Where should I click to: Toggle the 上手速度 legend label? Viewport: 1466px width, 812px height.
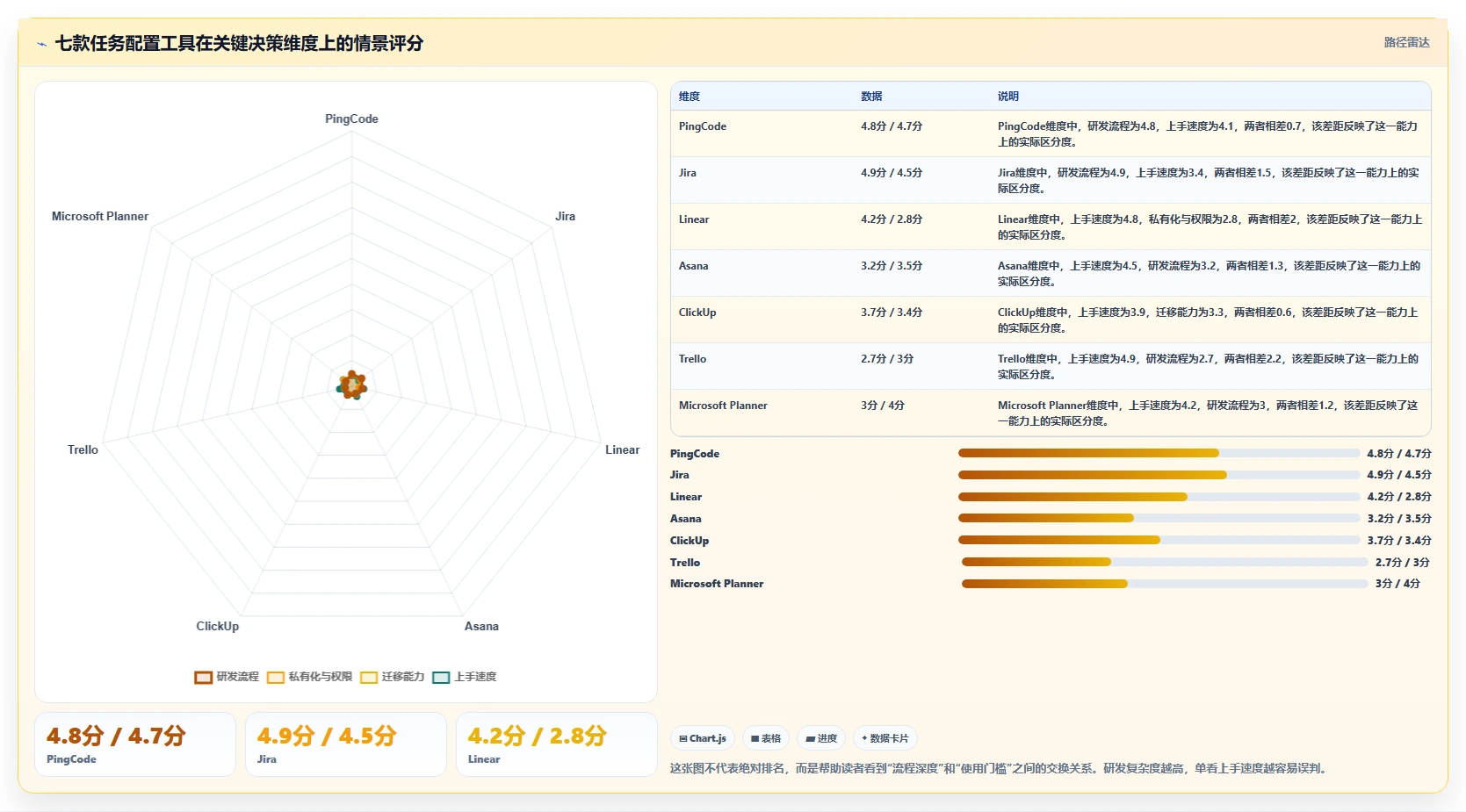(x=475, y=677)
